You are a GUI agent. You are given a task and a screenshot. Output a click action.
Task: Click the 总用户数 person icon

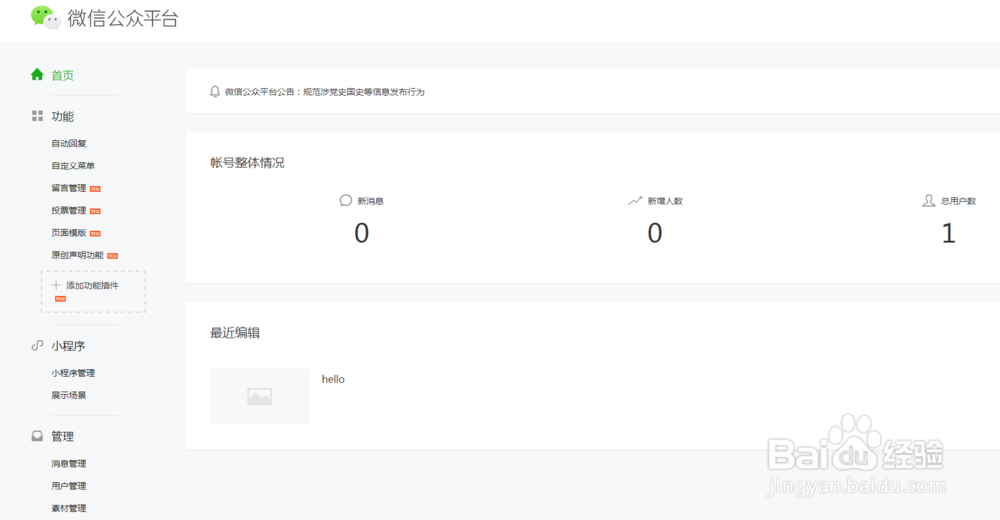[929, 200]
